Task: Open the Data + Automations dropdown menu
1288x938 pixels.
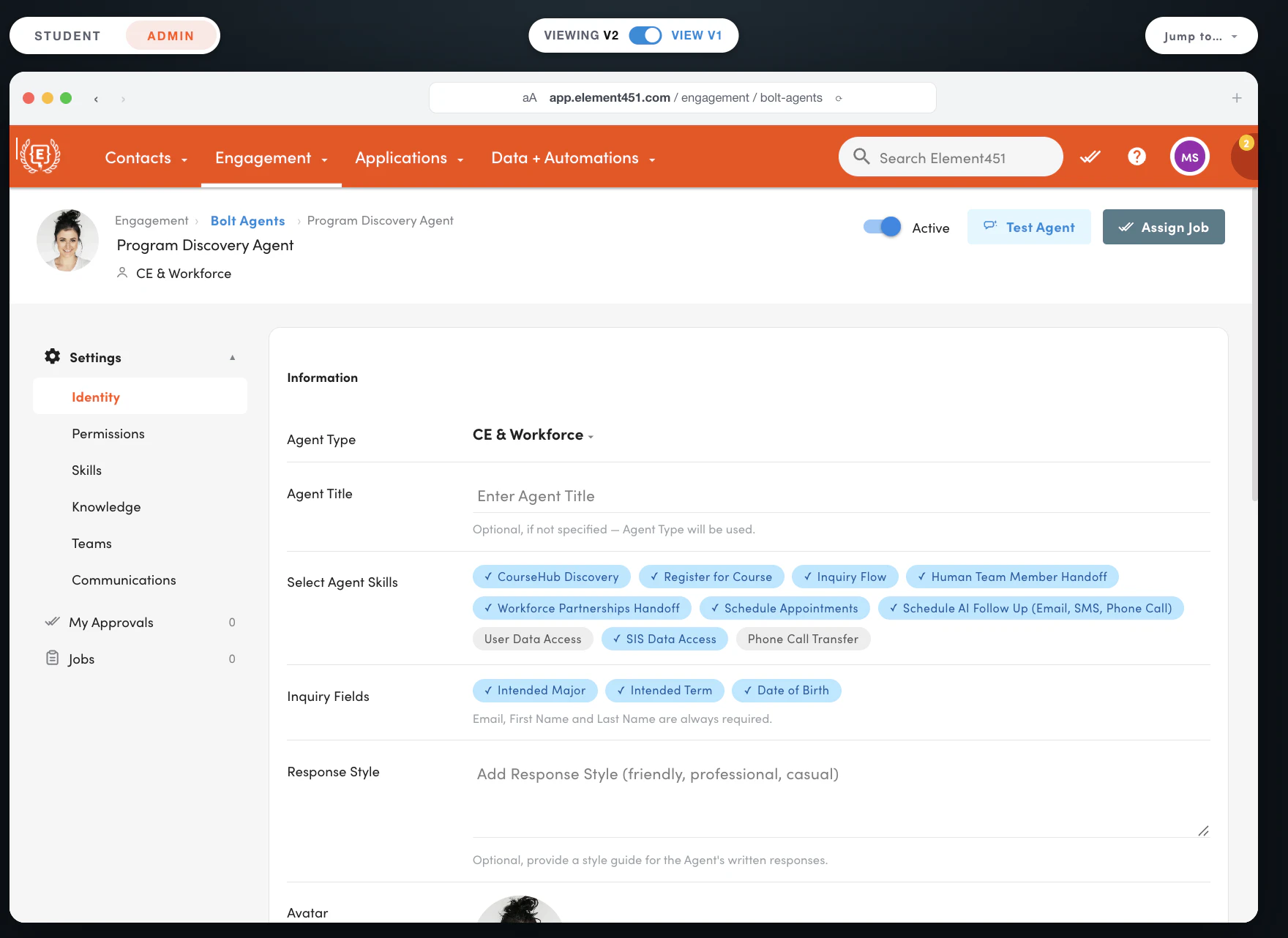Action: click(x=574, y=158)
